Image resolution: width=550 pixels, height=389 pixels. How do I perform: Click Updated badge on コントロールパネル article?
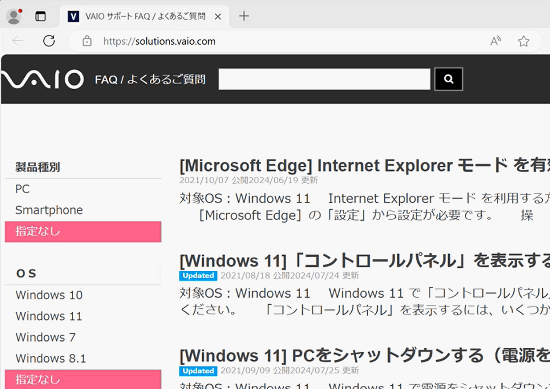pyautogui.click(x=198, y=276)
